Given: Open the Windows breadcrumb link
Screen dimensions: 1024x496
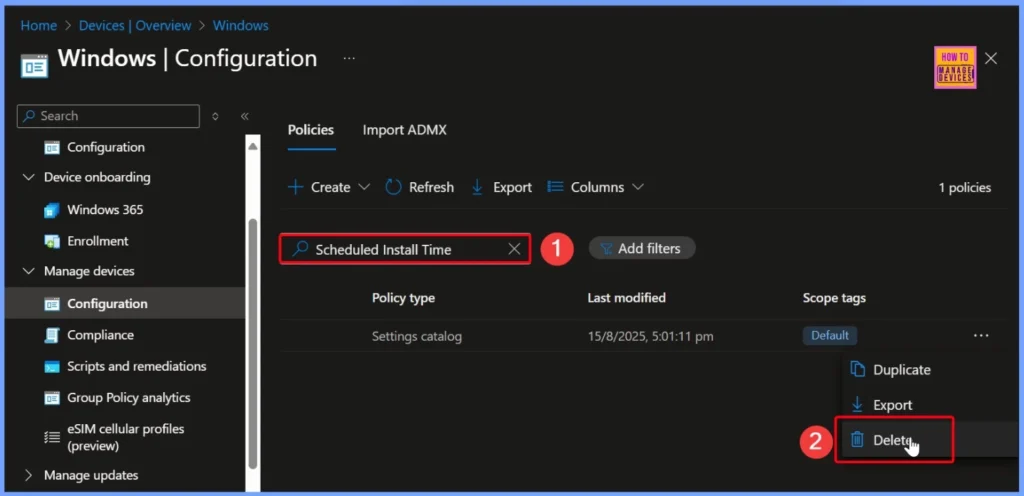Looking at the screenshot, I should (240, 26).
